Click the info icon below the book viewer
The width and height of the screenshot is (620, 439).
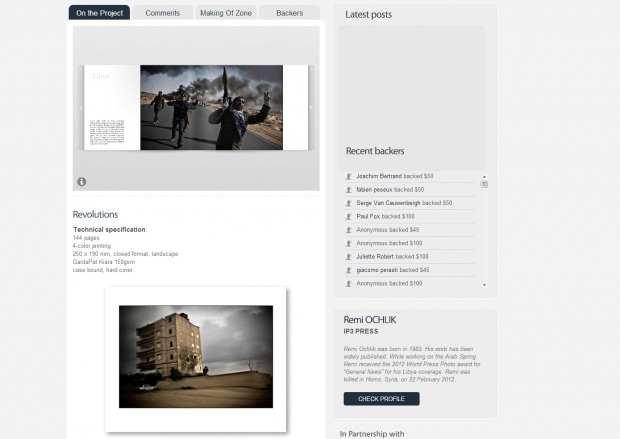pos(82,182)
